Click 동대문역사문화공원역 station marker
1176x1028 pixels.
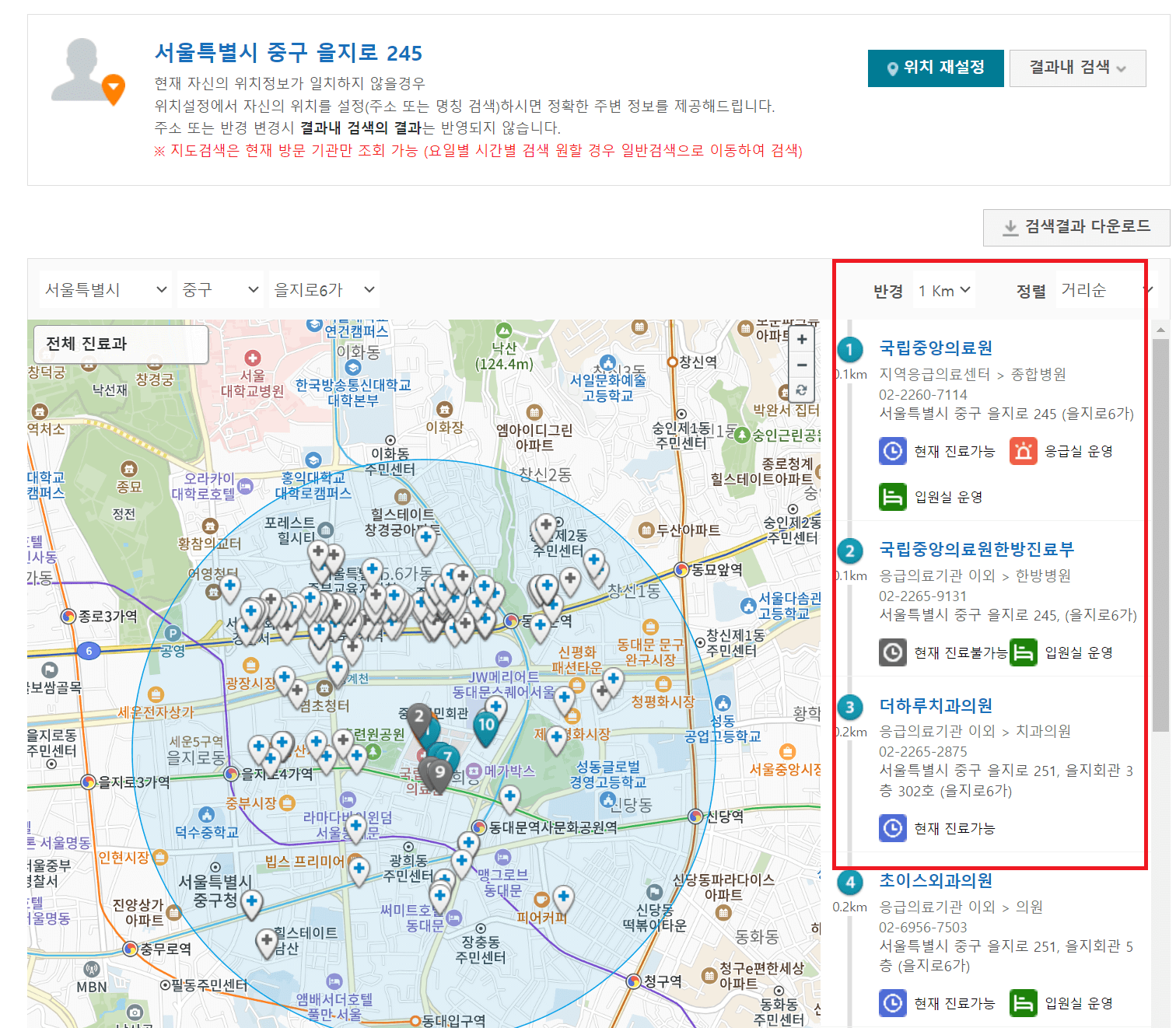tap(480, 827)
